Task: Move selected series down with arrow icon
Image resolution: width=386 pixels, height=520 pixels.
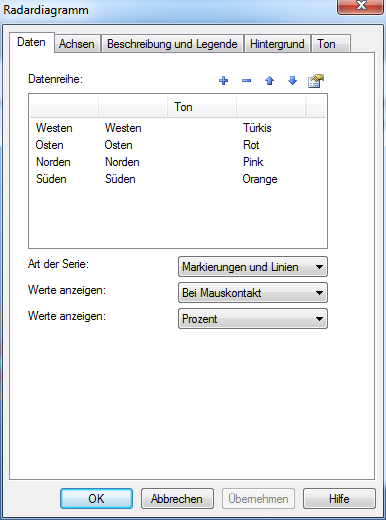Action: click(292, 80)
